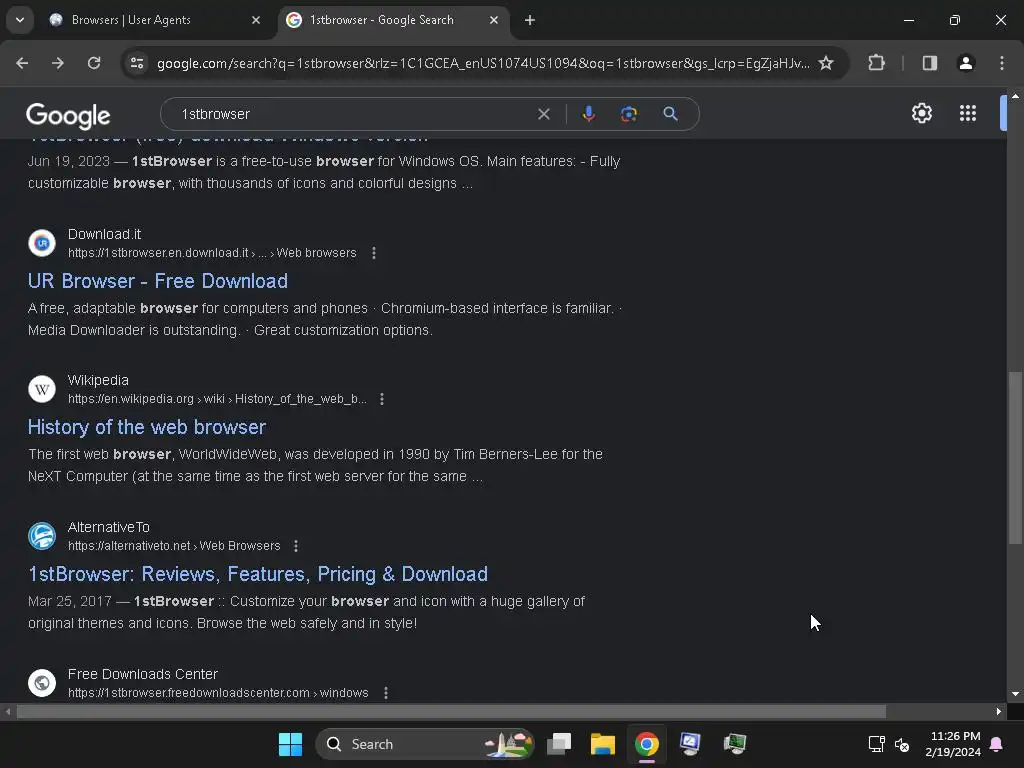Open more options for Download.it result
This screenshot has width=1024, height=768.
(374, 253)
